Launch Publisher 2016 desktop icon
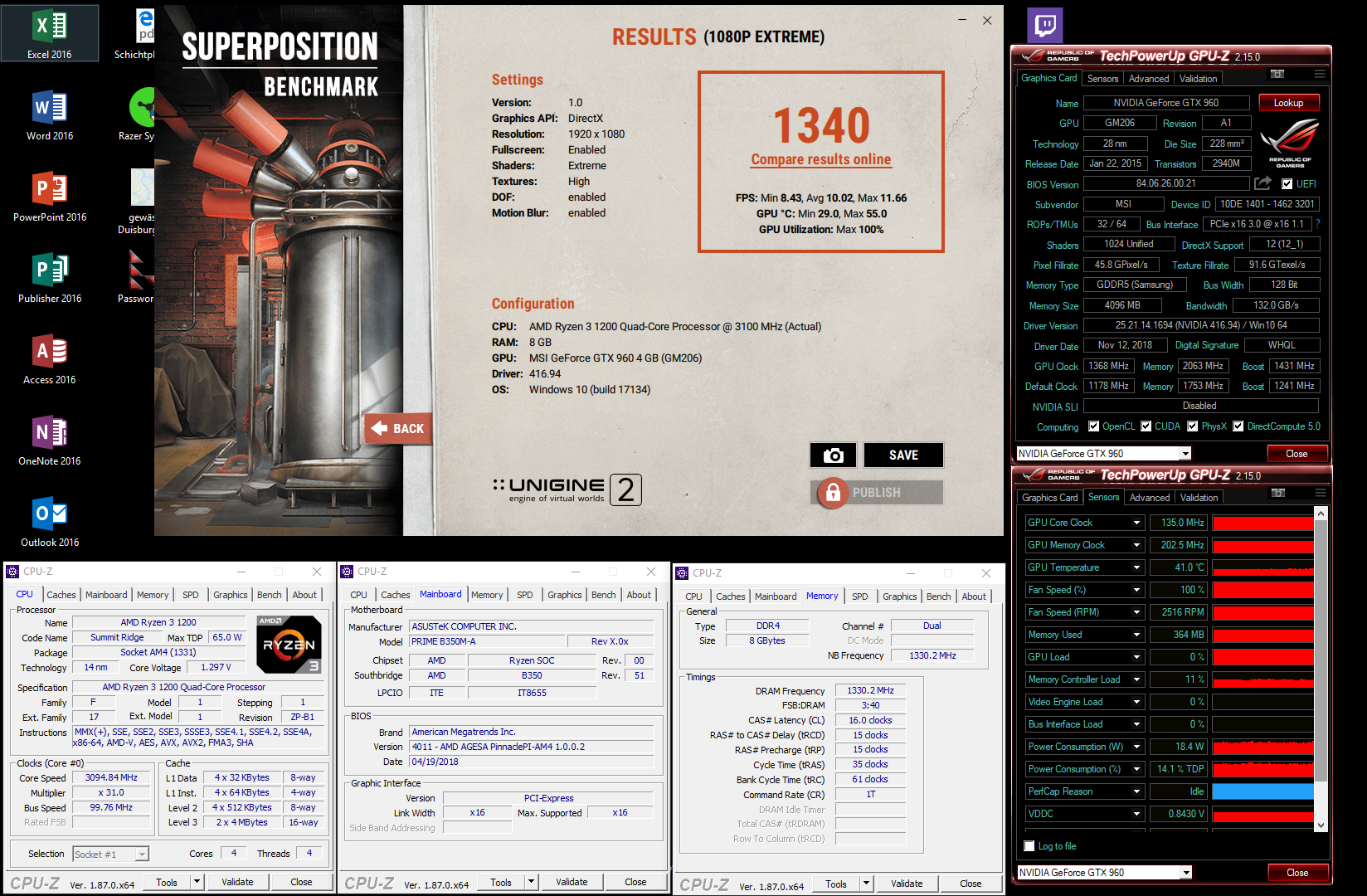Image resolution: width=1367 pixels, height=896 pixels. pos(50,277)
